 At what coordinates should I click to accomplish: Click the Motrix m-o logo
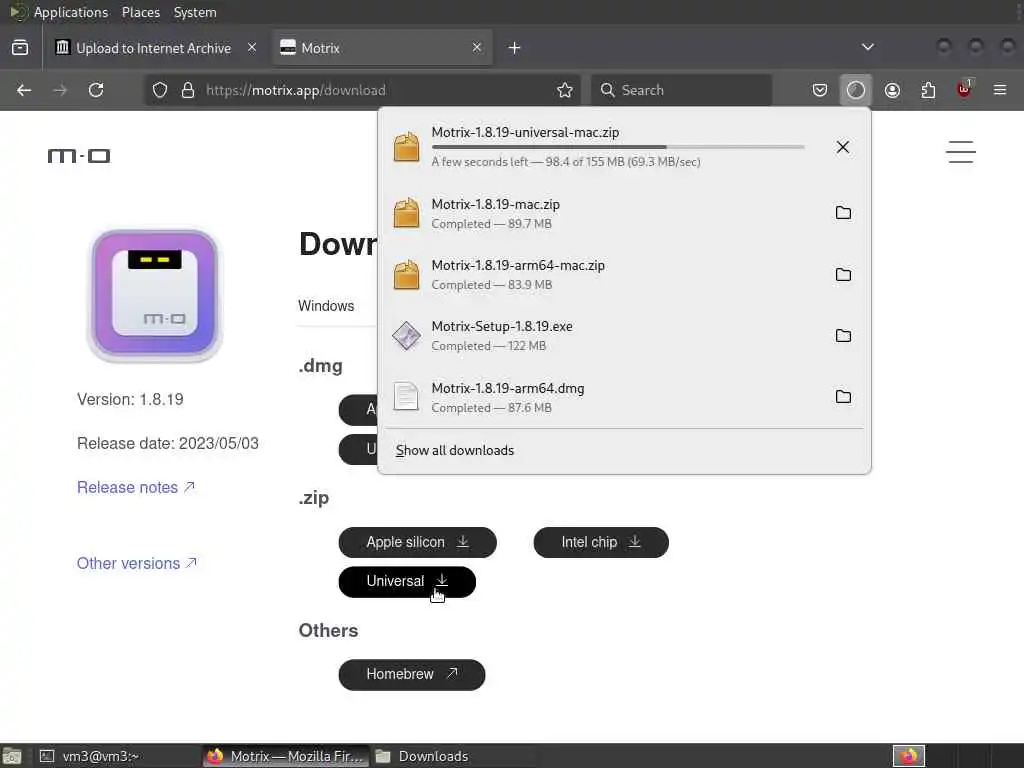point(79,155)
